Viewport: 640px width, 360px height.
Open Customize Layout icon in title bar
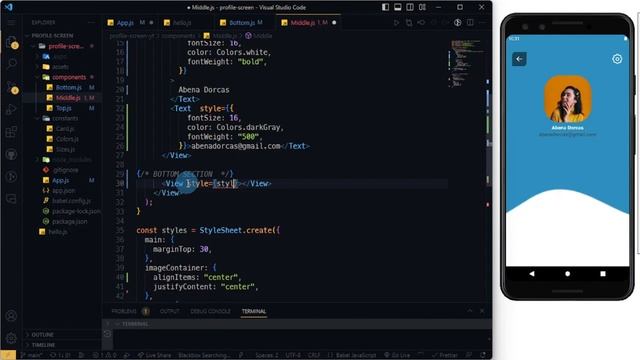[422, 7]
